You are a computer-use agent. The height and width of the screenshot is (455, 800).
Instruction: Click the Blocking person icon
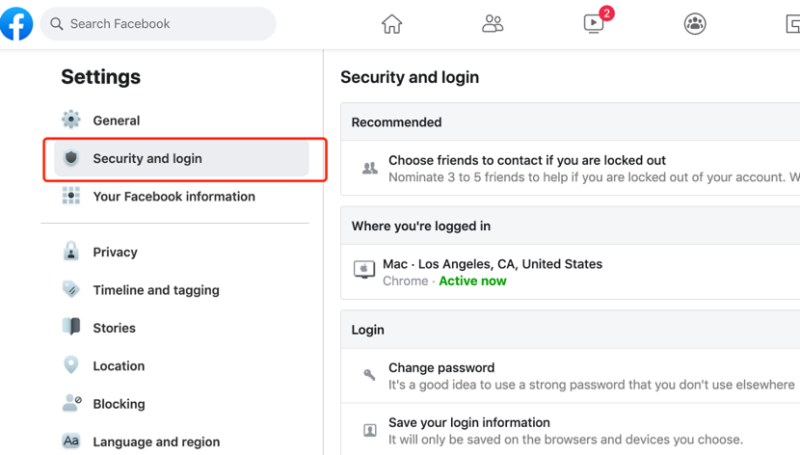tap(71, 404)
